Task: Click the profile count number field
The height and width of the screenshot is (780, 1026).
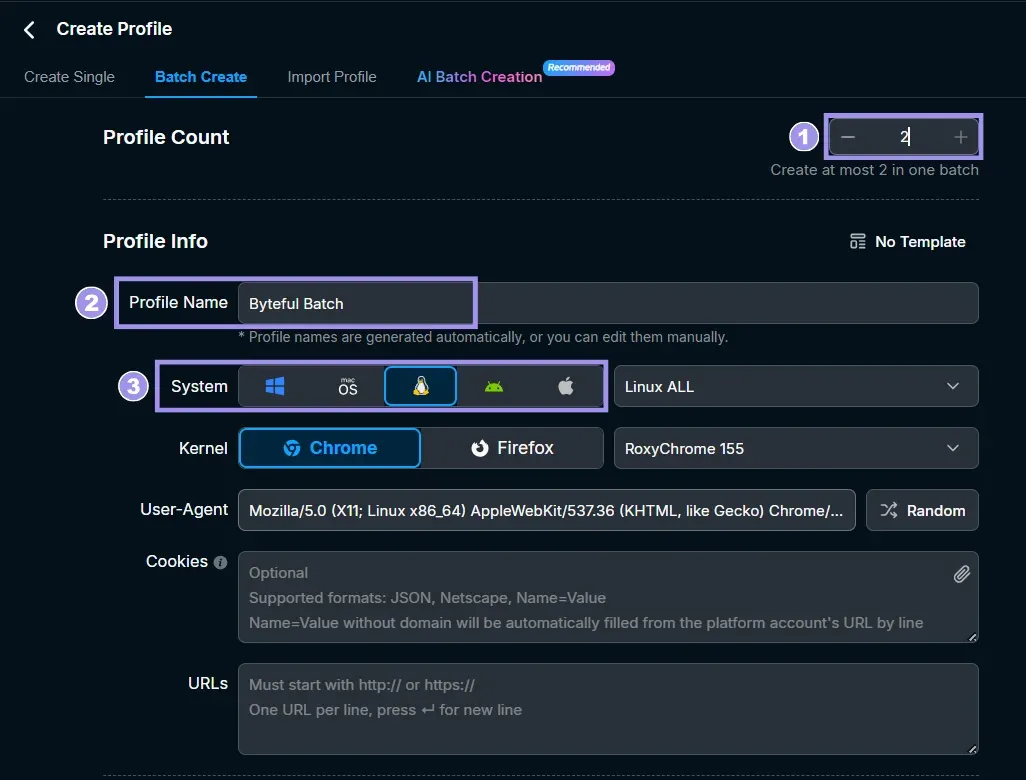Action: click(x=904, y=137)
